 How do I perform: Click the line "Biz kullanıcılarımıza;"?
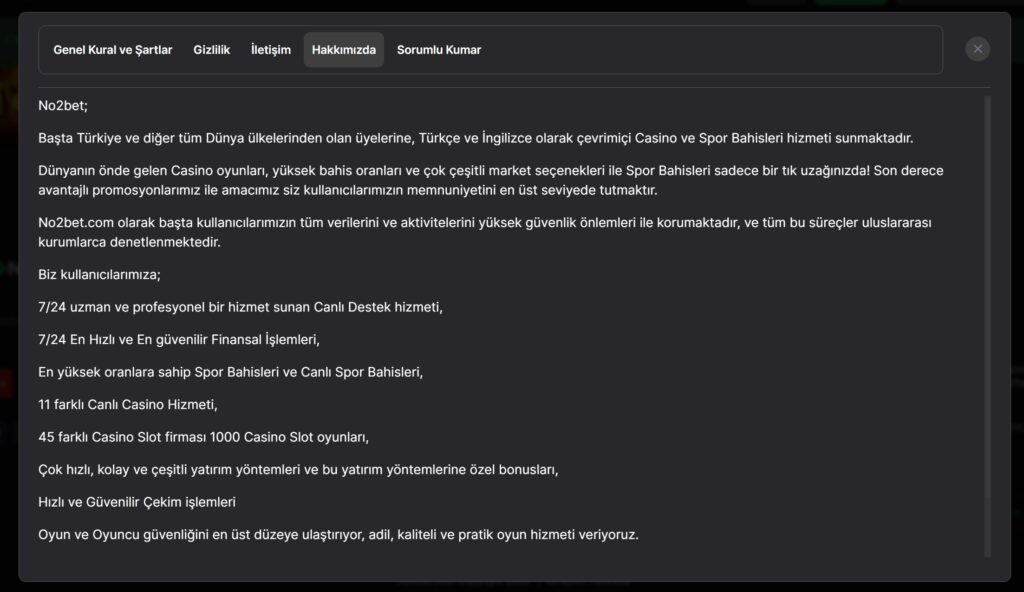pyautogui.click(x=99, y=274)
